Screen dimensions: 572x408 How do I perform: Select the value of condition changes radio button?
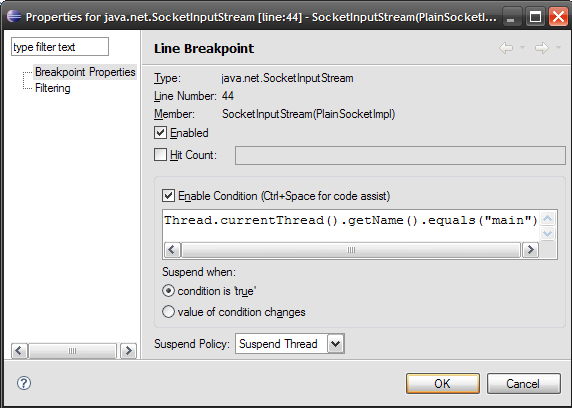[x=168, y=312]
